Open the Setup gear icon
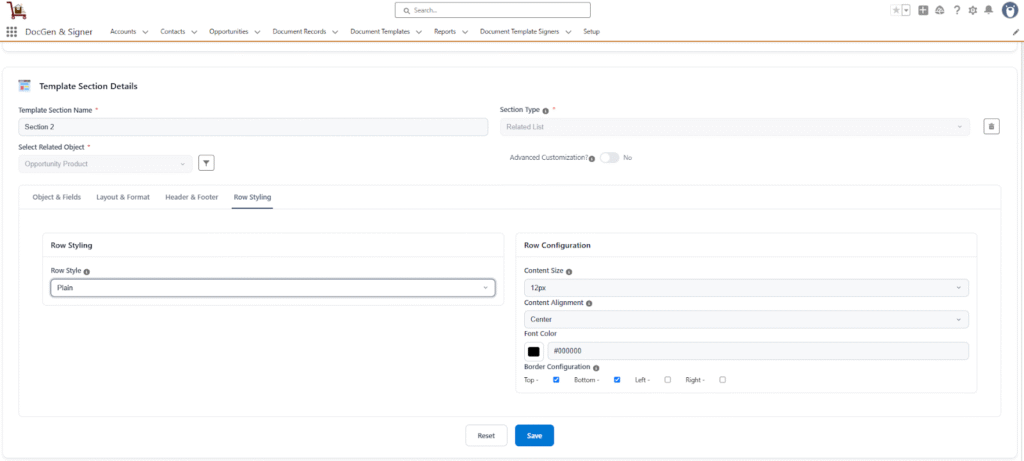The image size is (1024, 461). point(972,10)
